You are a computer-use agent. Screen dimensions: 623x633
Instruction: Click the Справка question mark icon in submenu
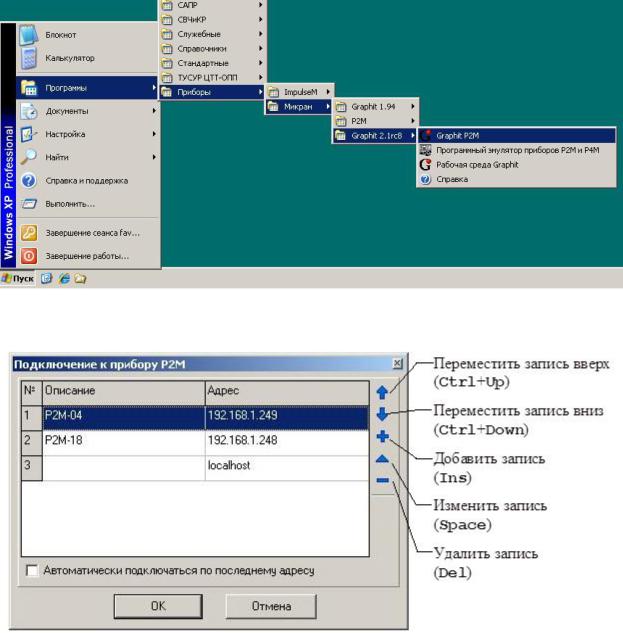pos(426,179)
